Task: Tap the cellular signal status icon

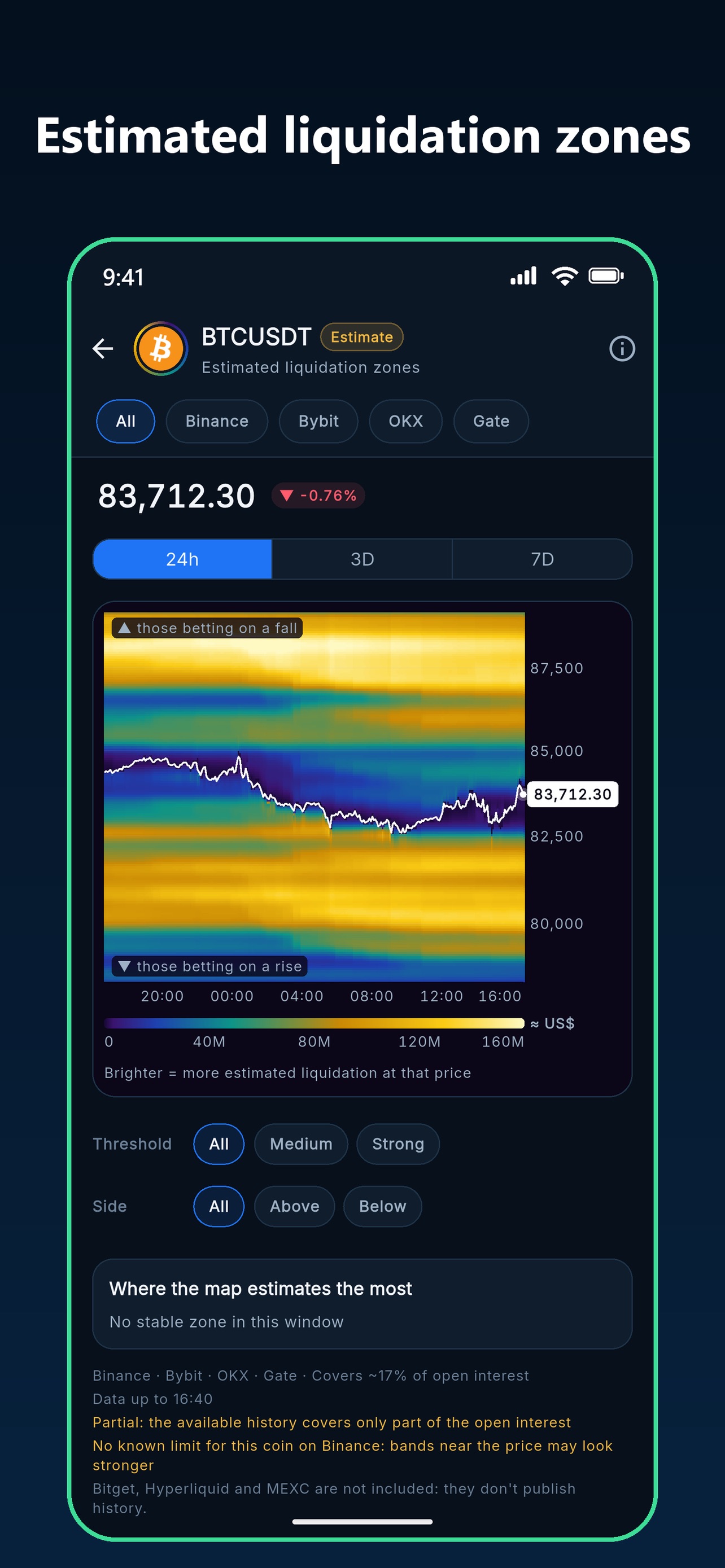Action: (x=523, y=277)
